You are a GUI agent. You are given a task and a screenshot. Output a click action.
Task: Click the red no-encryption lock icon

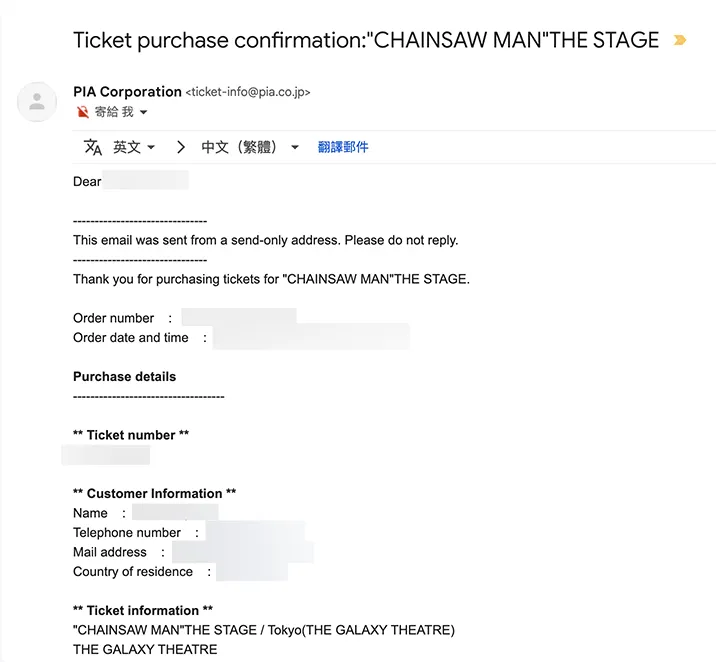click(83, 112)
